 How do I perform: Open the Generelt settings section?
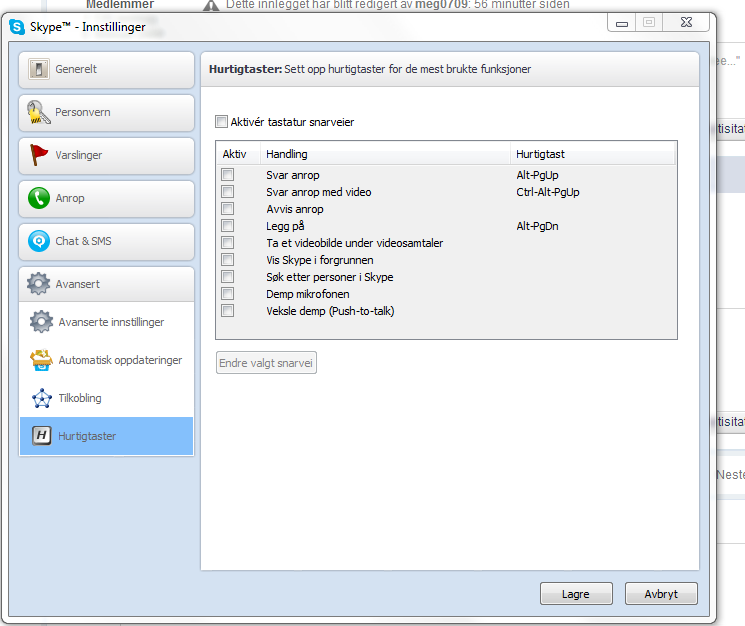pyautogui.click(x=106, y=69)
